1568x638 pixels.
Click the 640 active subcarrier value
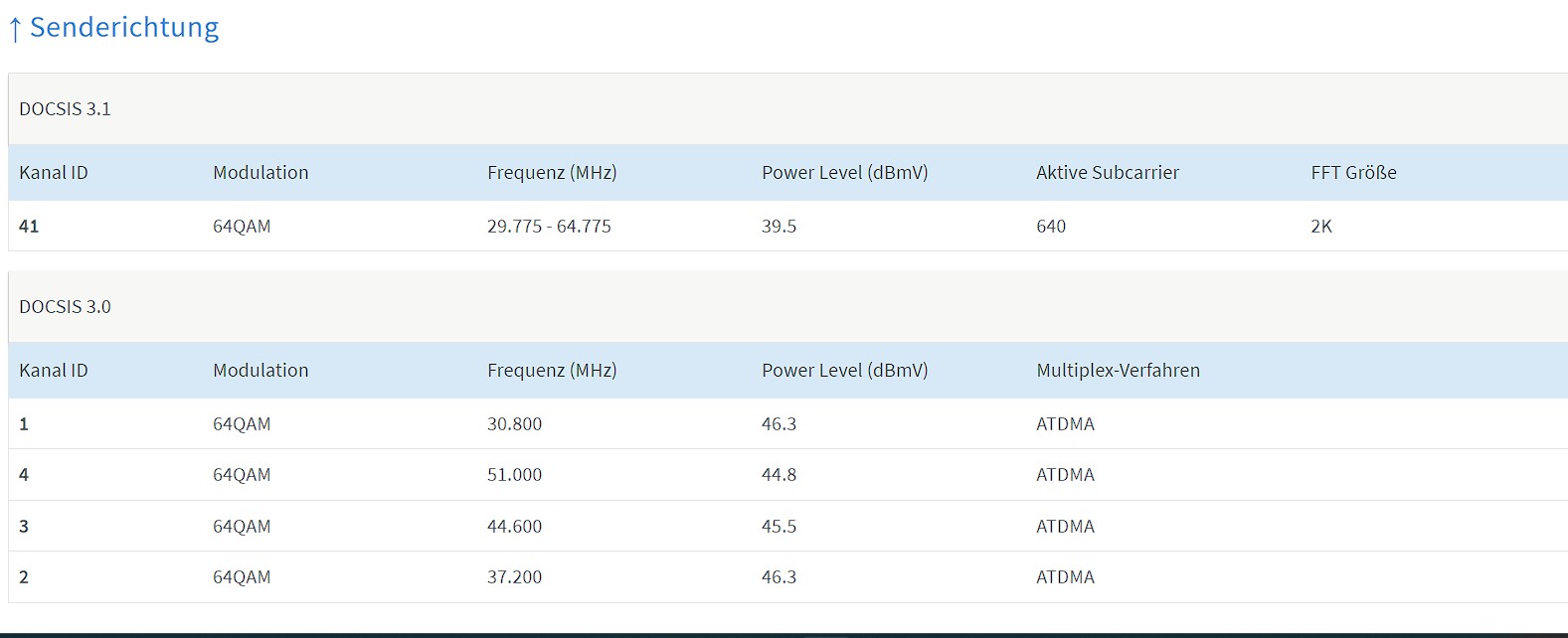[x=1051, y=227]
